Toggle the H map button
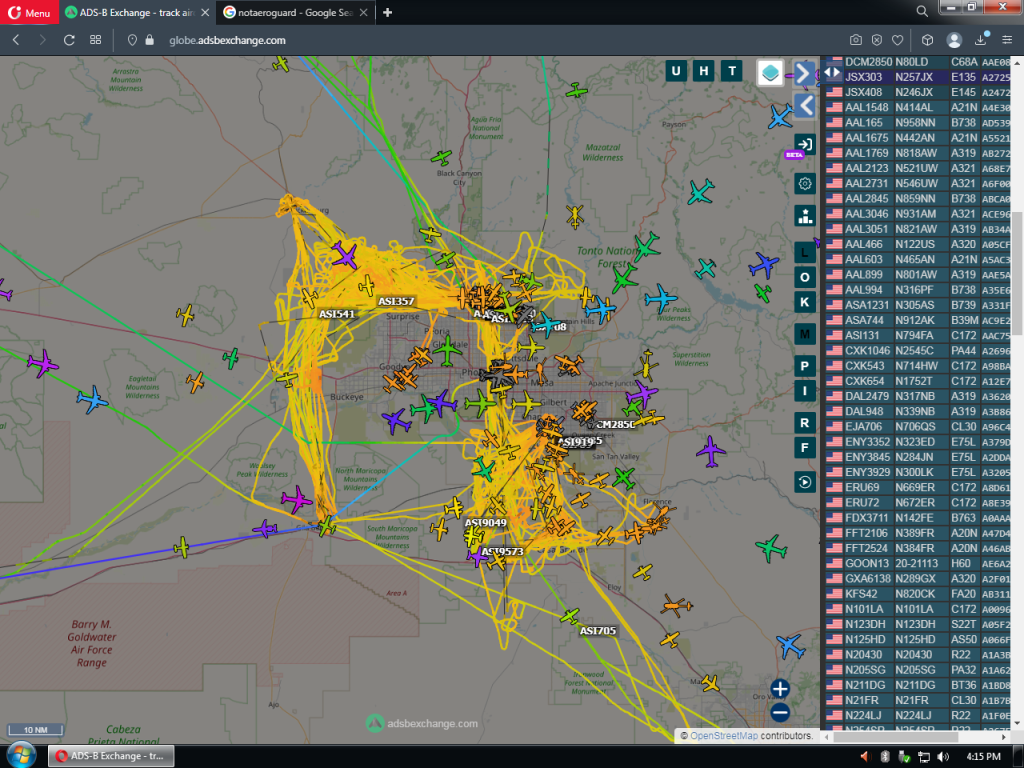 pos(704,71)
